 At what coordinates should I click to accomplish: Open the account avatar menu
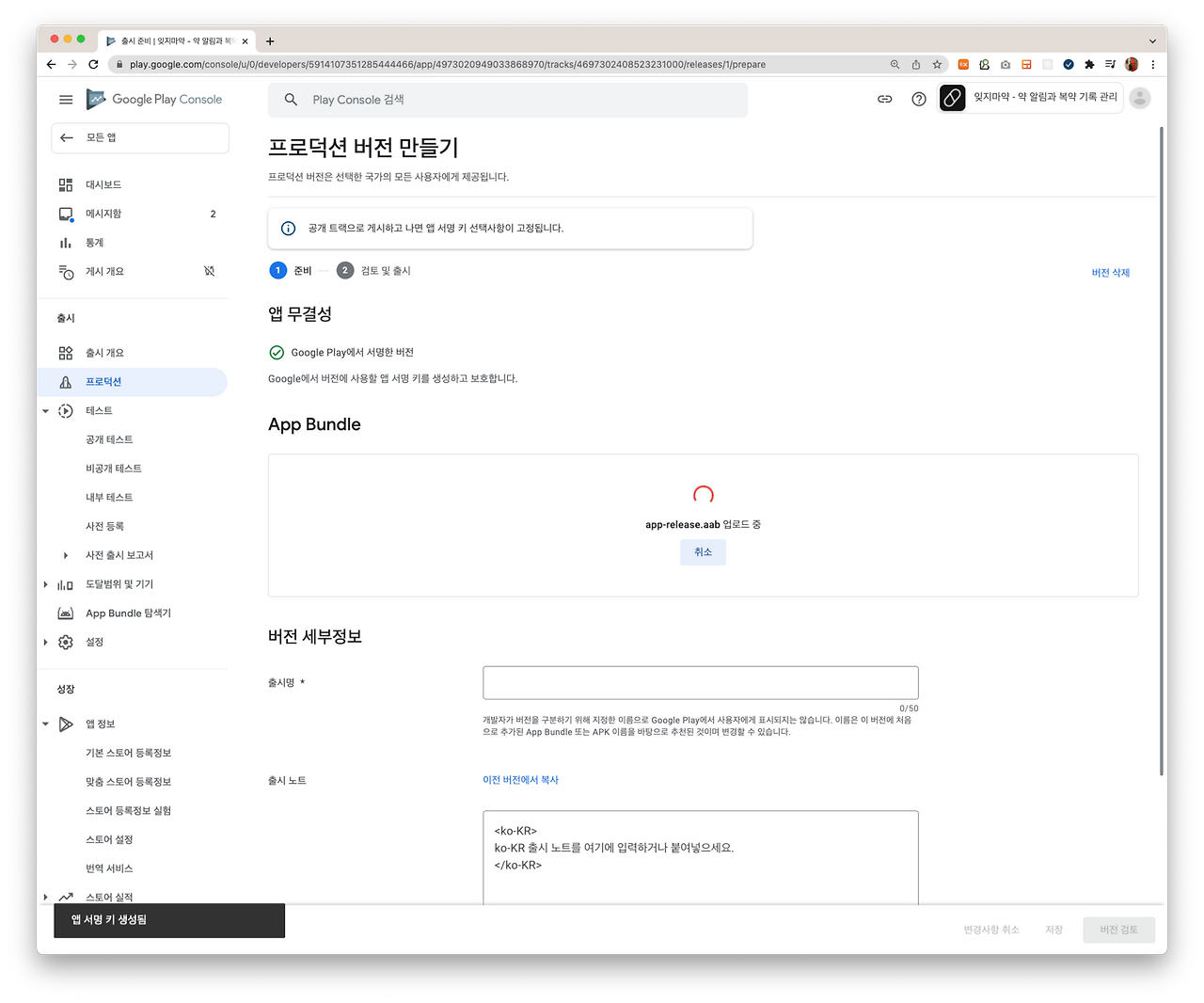coord(1140,98)
